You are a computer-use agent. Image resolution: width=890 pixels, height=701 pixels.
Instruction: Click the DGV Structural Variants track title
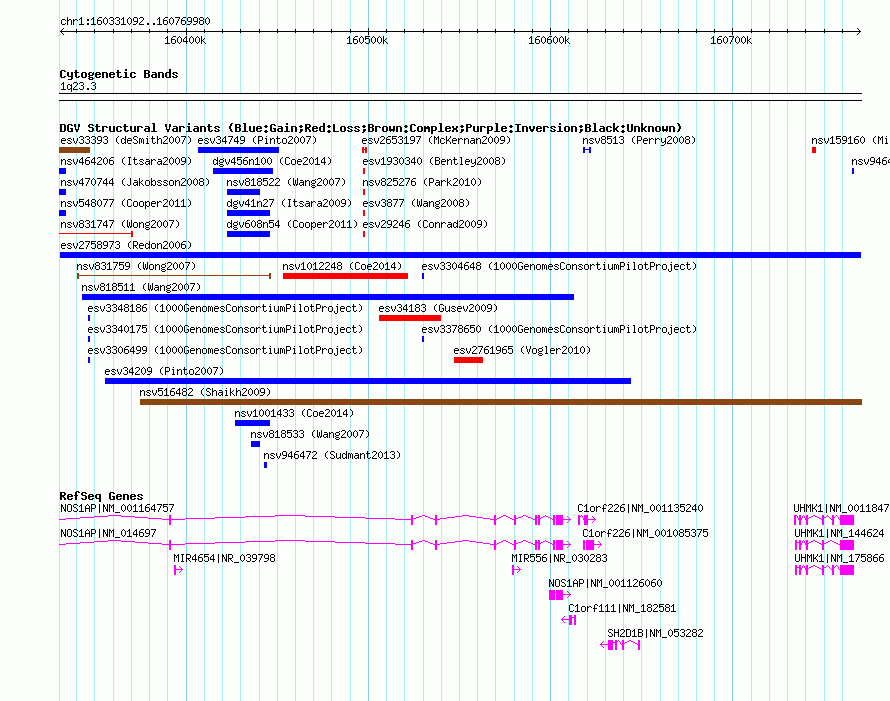[371, 128]
